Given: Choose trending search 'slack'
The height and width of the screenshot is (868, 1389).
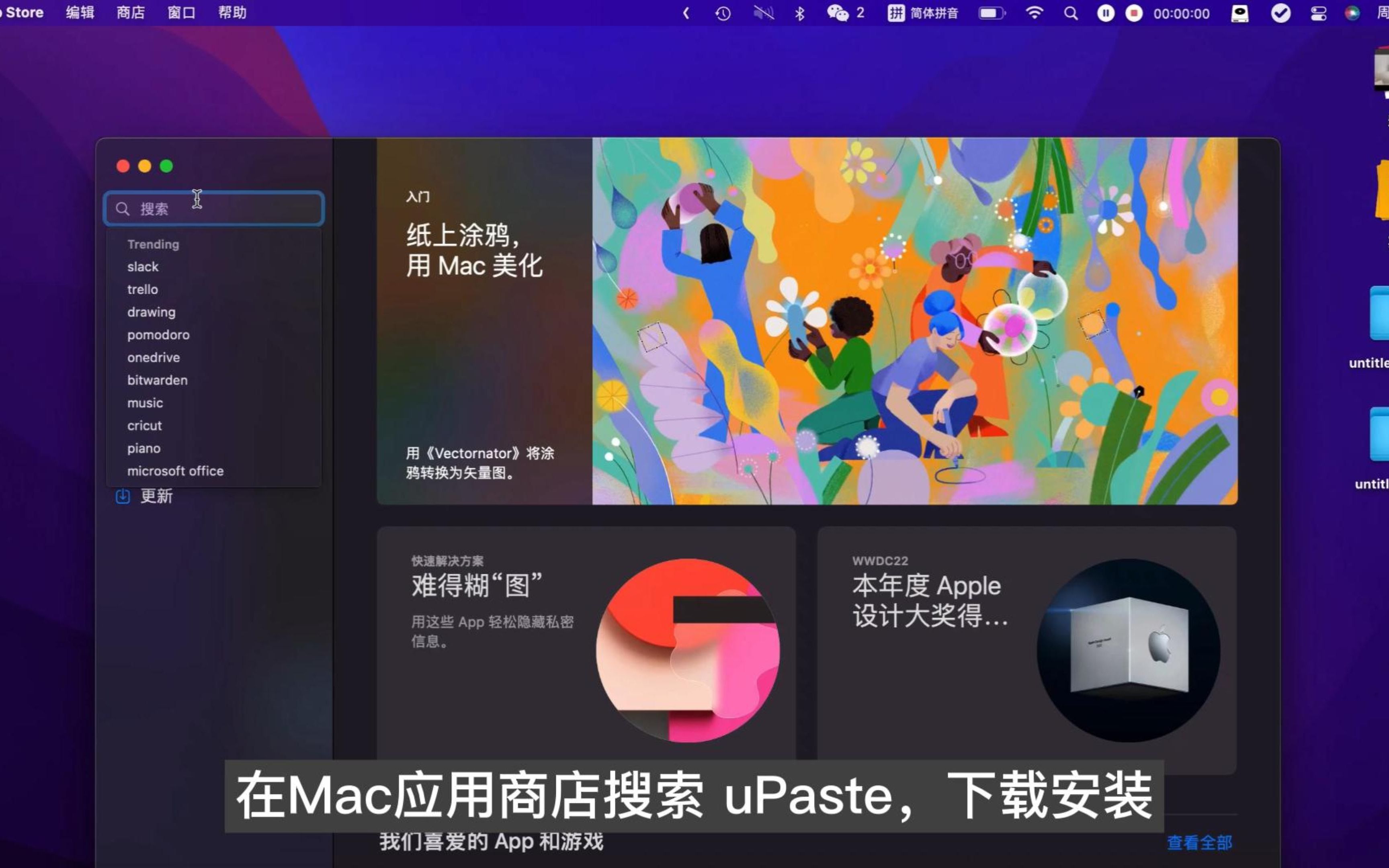Looking at the screenshot, I should 143,267.
